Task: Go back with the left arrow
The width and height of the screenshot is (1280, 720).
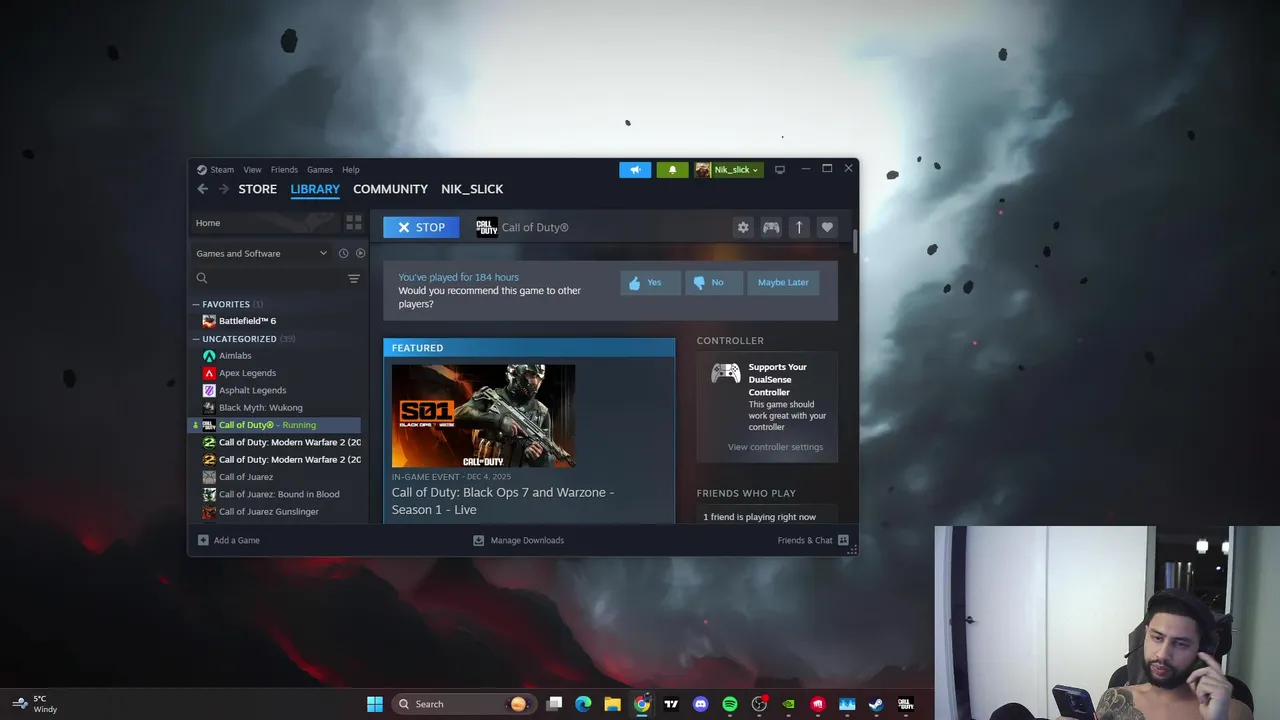Action: point(203,189)
